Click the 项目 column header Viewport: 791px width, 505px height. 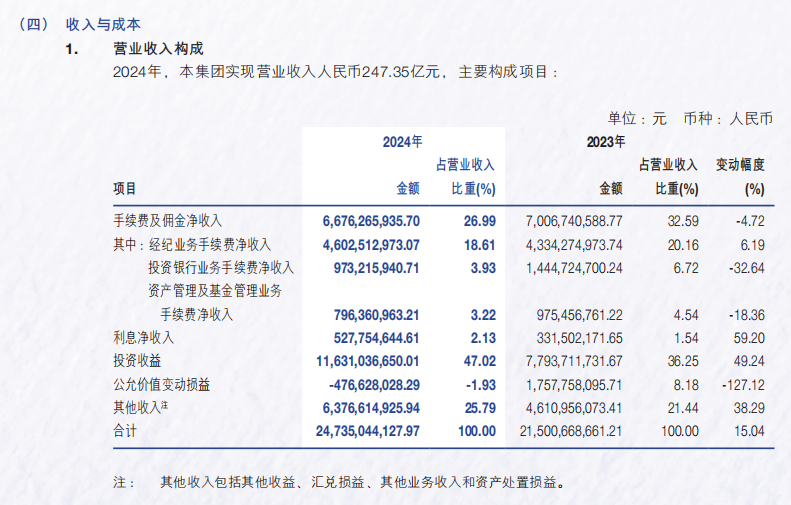point(125,189)
